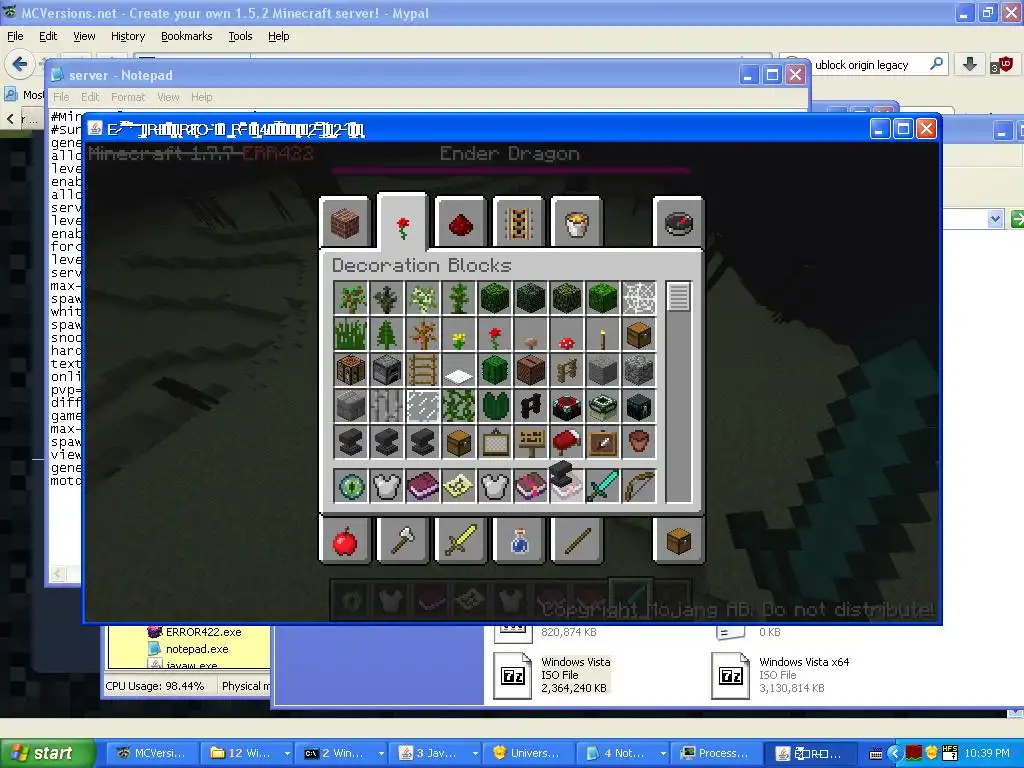Pick the enchantment table item
The image size is (1024, 768).
566,406
